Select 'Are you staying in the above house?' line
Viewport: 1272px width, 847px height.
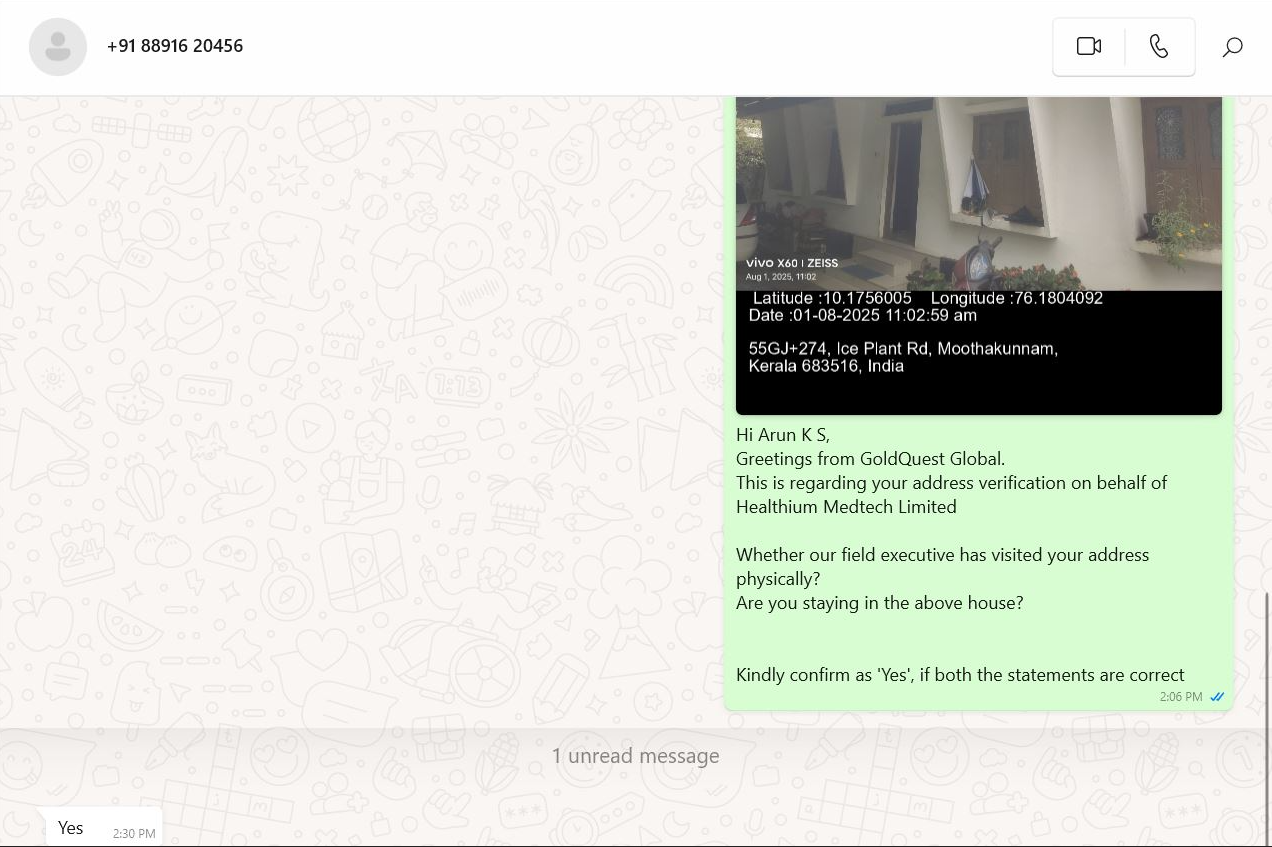(x=880, y=603)
